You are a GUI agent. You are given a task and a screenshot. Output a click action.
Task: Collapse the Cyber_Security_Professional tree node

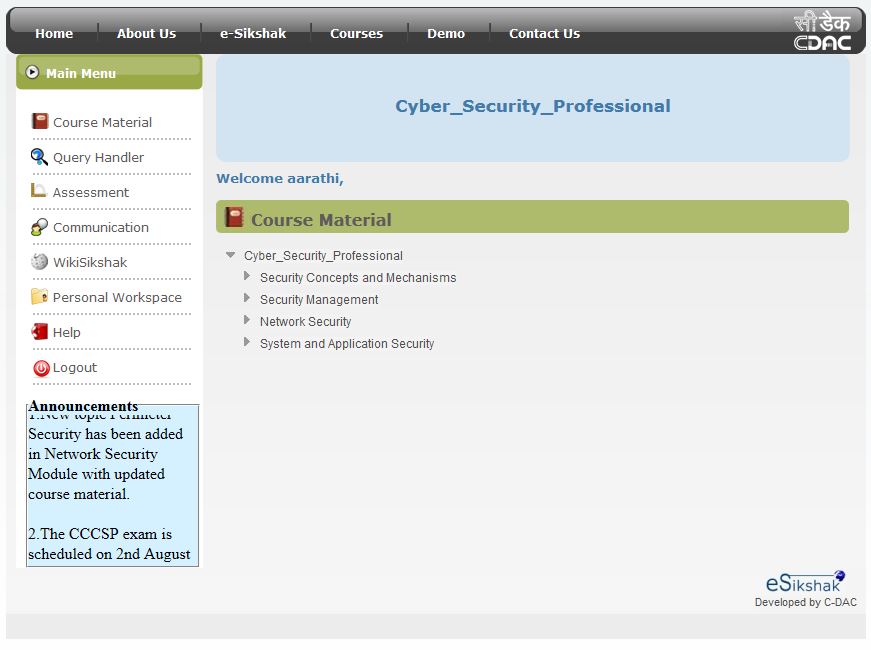coord(231,256)
